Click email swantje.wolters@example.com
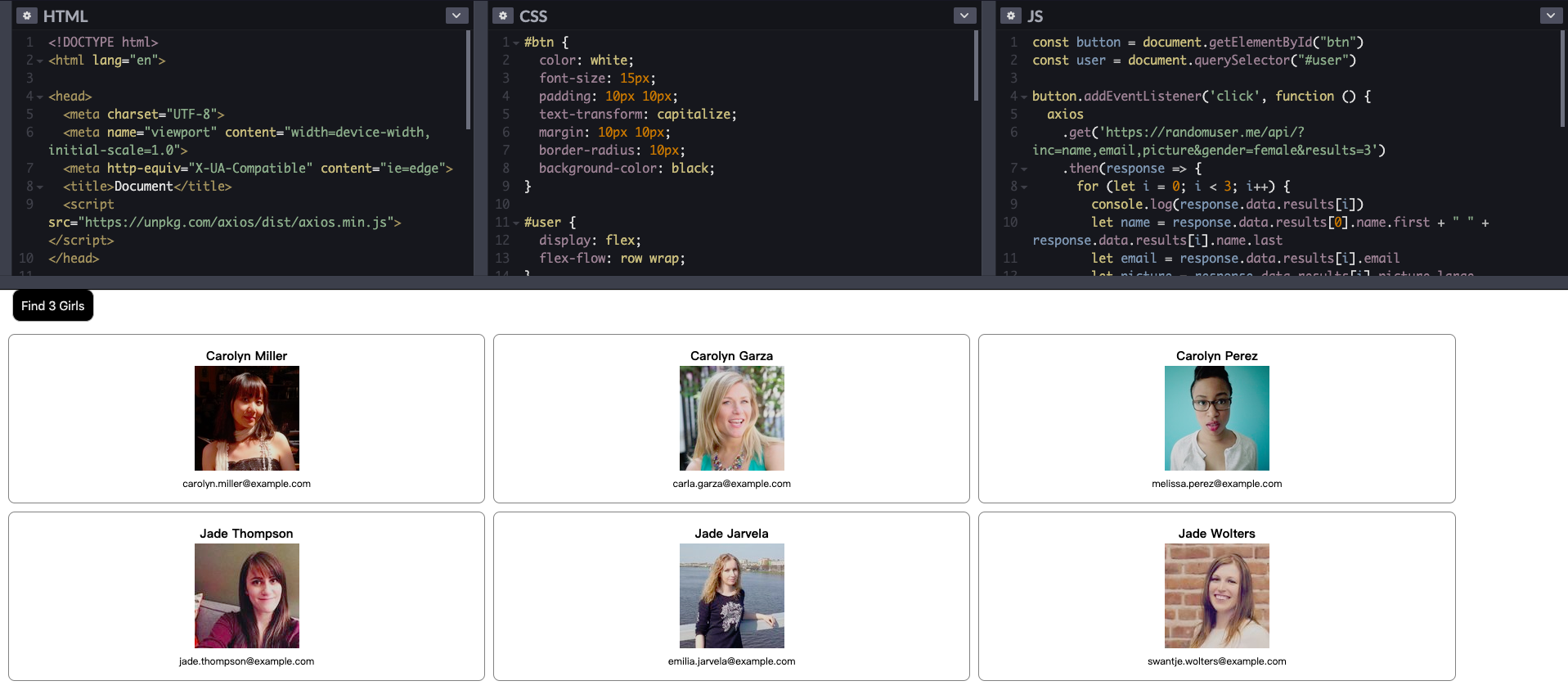This screenshot has height=690, width=1568. [1217, 661]
